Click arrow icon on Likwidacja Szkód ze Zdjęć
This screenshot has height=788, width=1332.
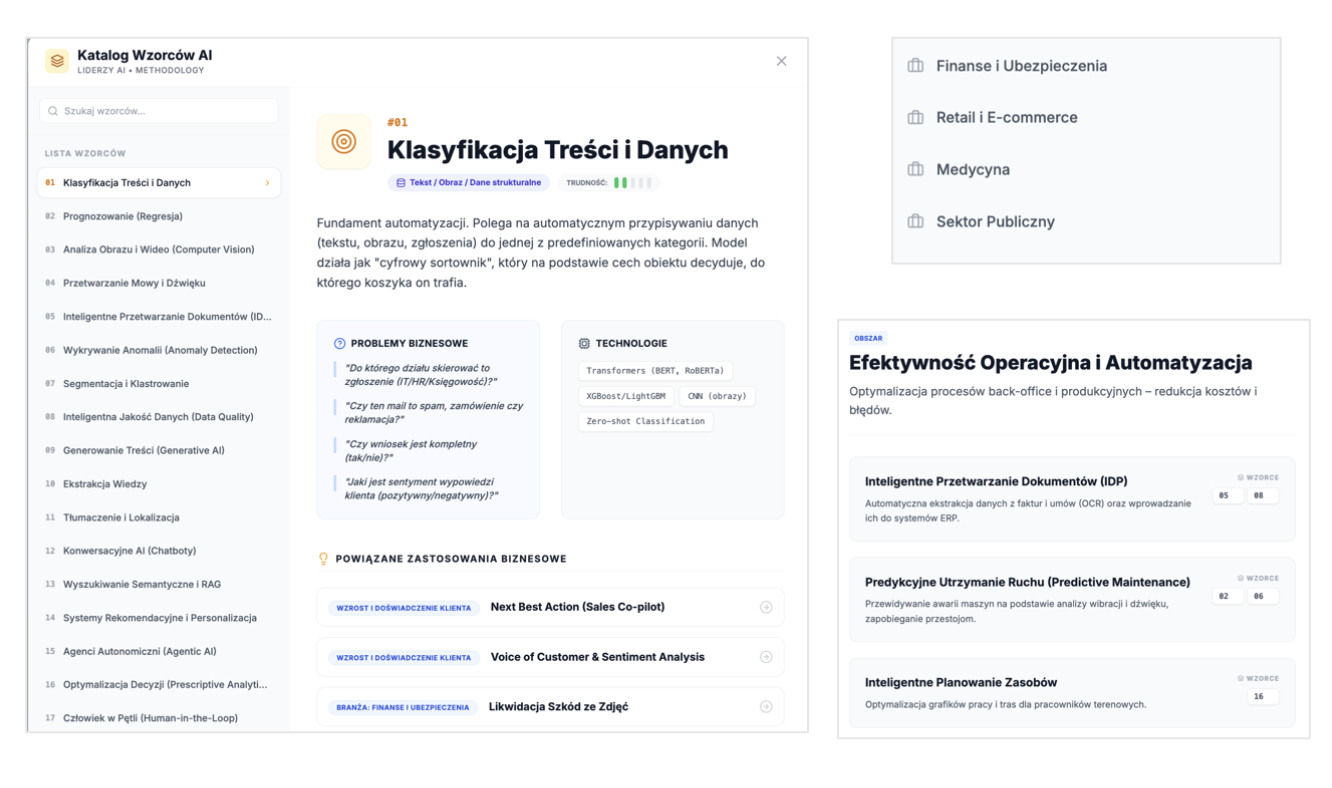(x=766, y=707)
